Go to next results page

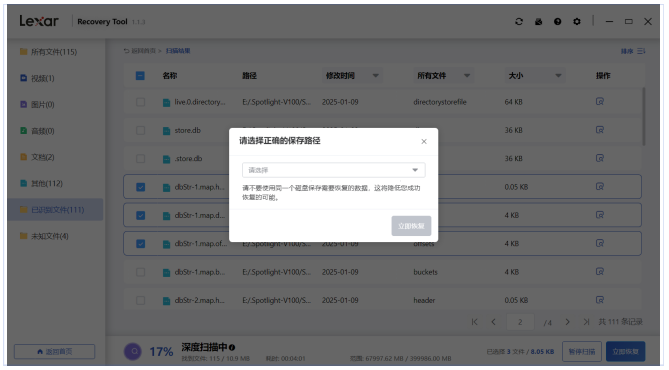(x=567, y=322)
